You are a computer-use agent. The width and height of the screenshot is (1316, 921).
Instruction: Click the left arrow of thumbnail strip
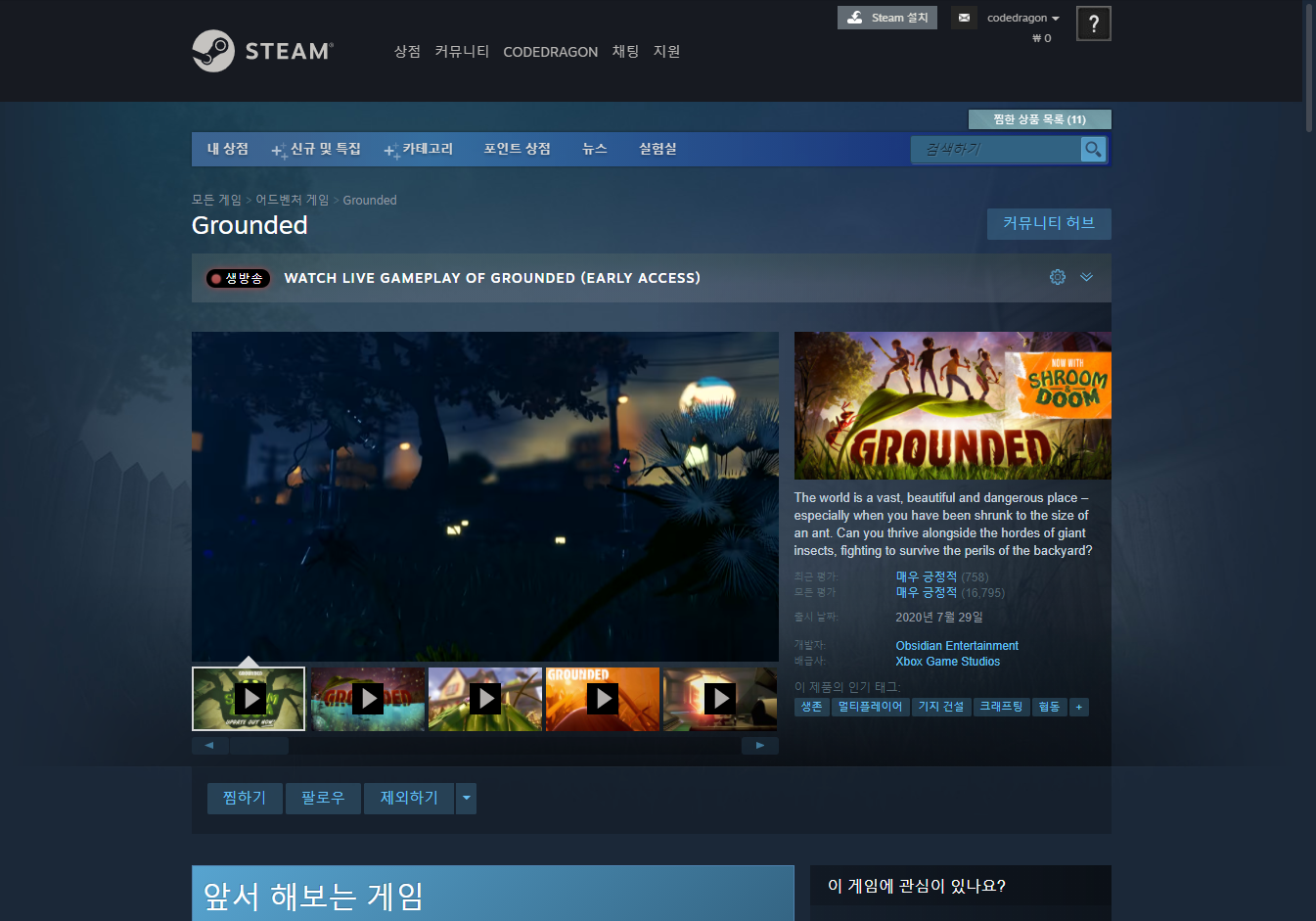tap(209, 746)
